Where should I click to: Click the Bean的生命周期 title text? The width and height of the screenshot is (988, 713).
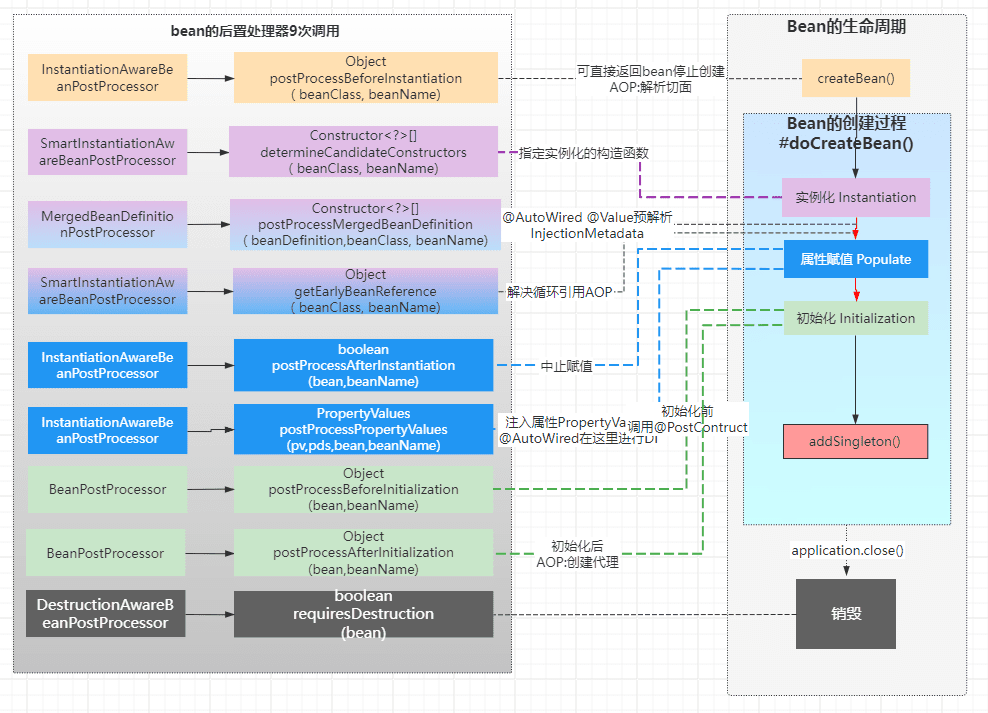846,26
